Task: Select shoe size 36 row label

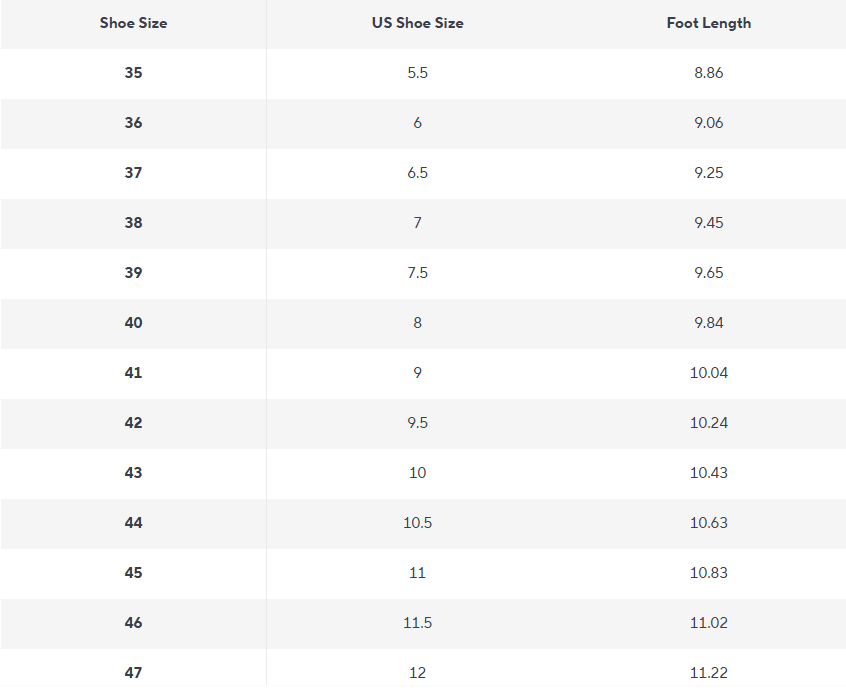Action: pyautogui.click(x=133, y=123)
